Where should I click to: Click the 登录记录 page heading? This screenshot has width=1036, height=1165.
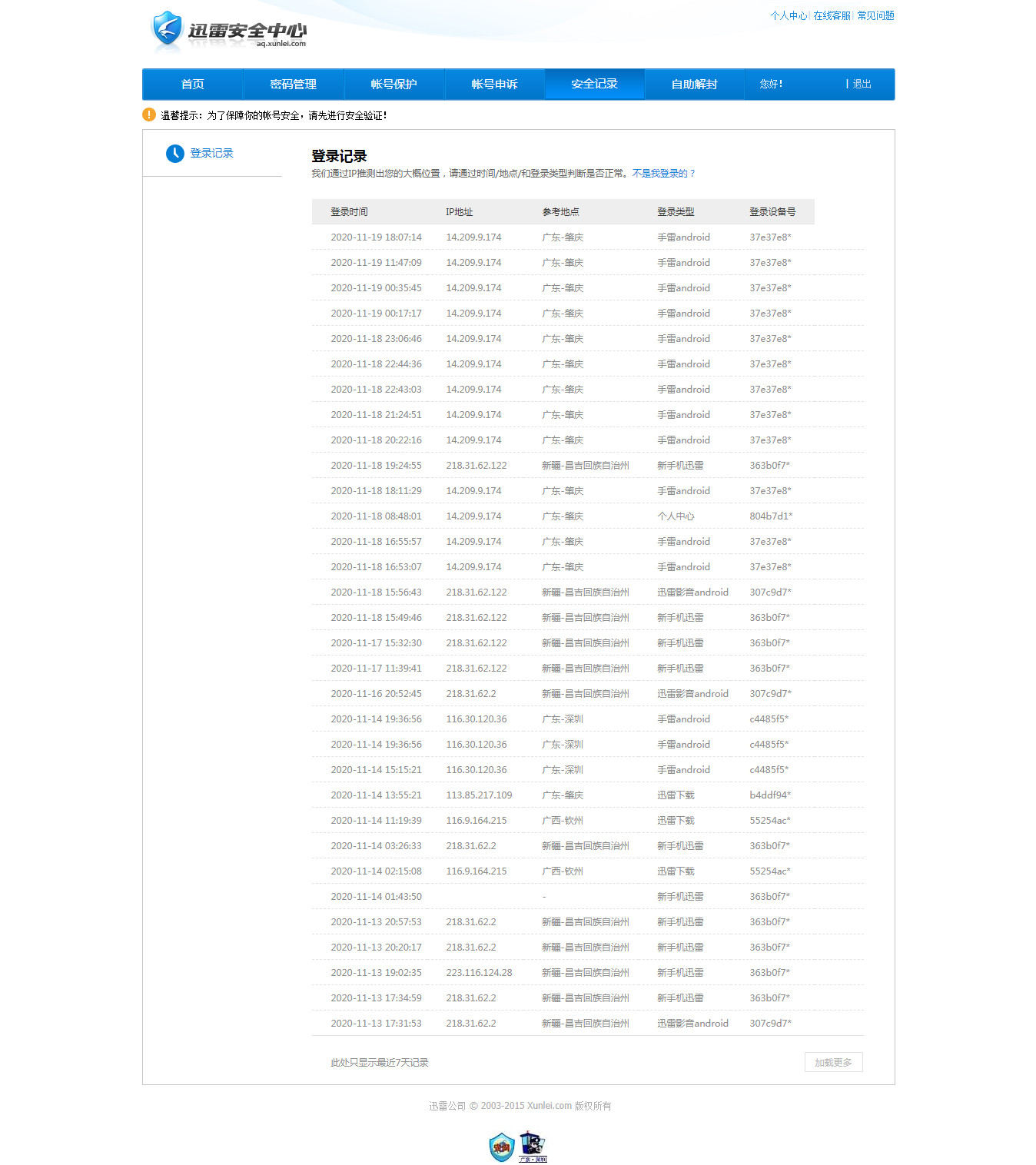pyautogui.click(x=339, y=156)
